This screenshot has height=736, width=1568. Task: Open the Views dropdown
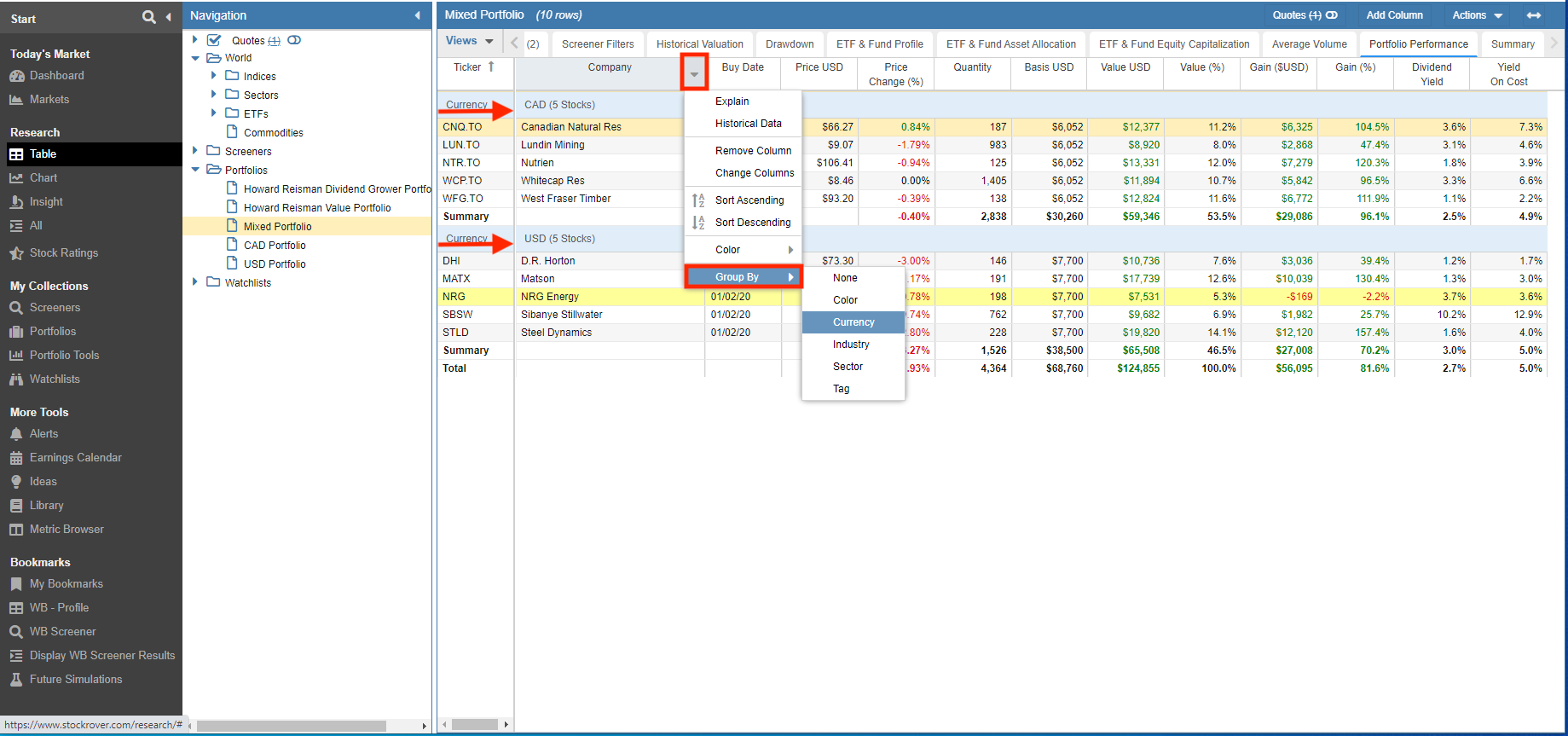coord(469,41)
